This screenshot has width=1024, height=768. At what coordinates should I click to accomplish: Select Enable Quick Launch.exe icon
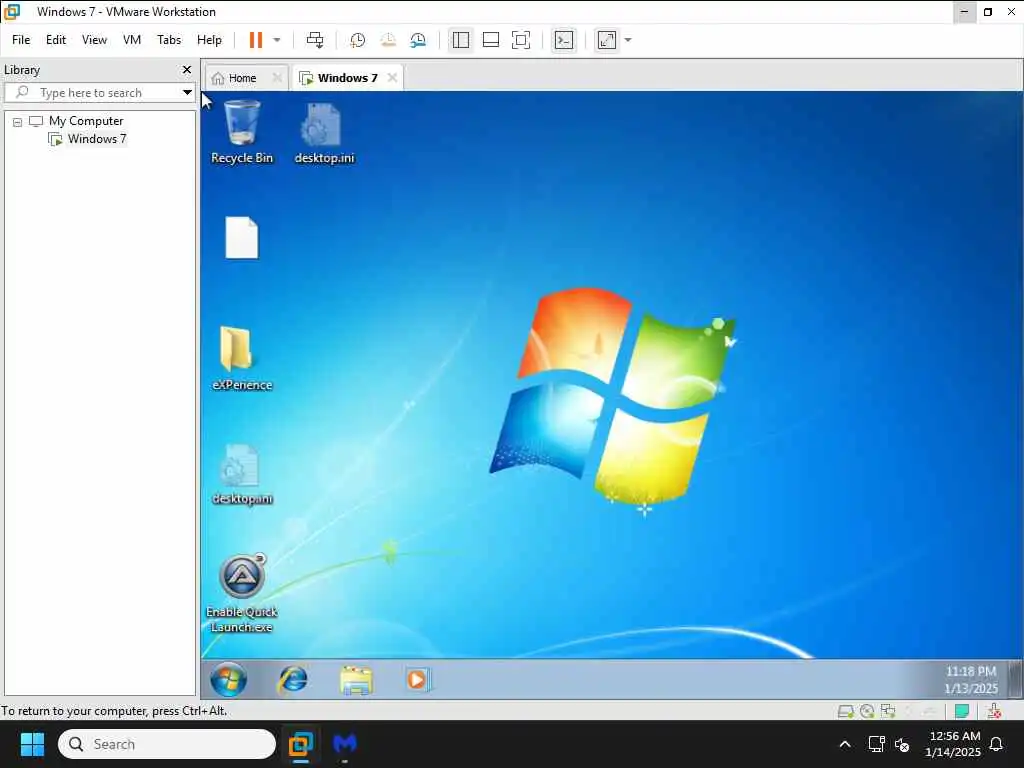(x=242, y=593)
